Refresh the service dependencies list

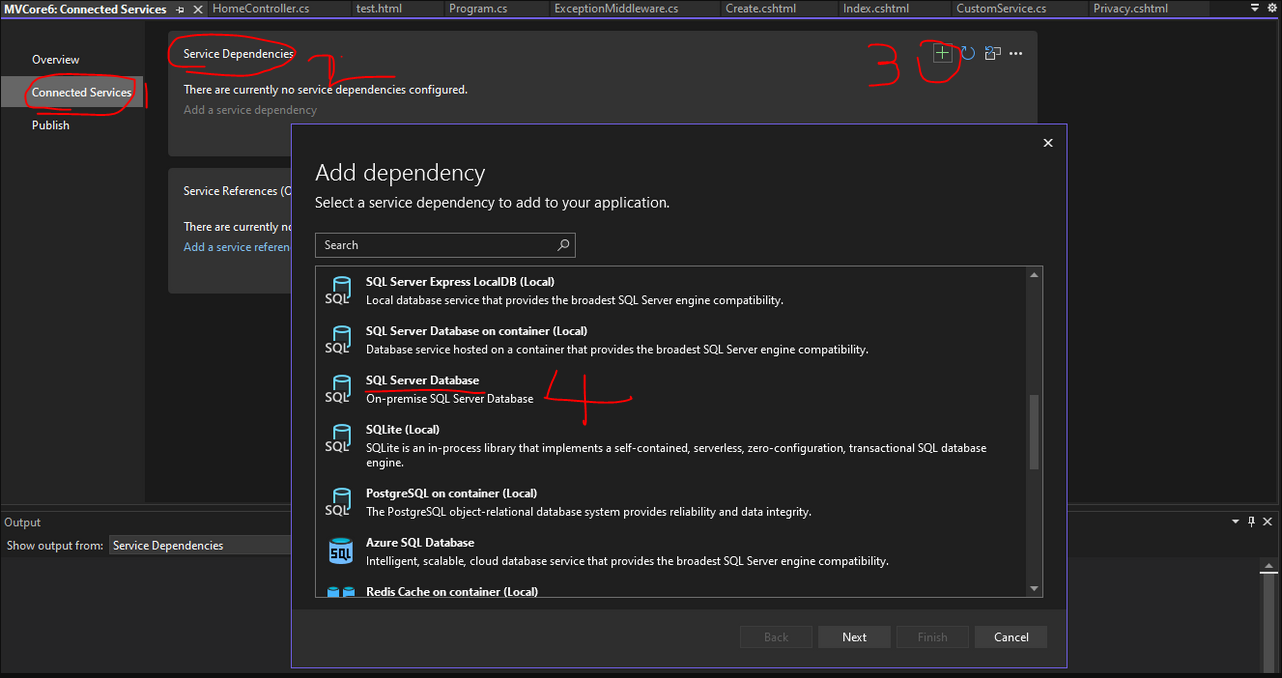(967, 53)
